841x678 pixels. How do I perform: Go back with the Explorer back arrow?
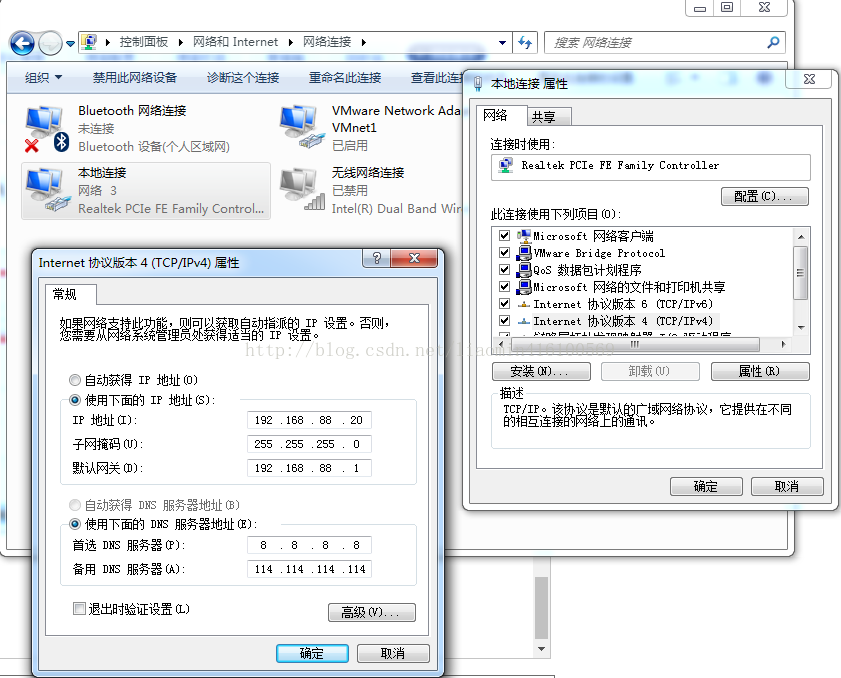23,43
